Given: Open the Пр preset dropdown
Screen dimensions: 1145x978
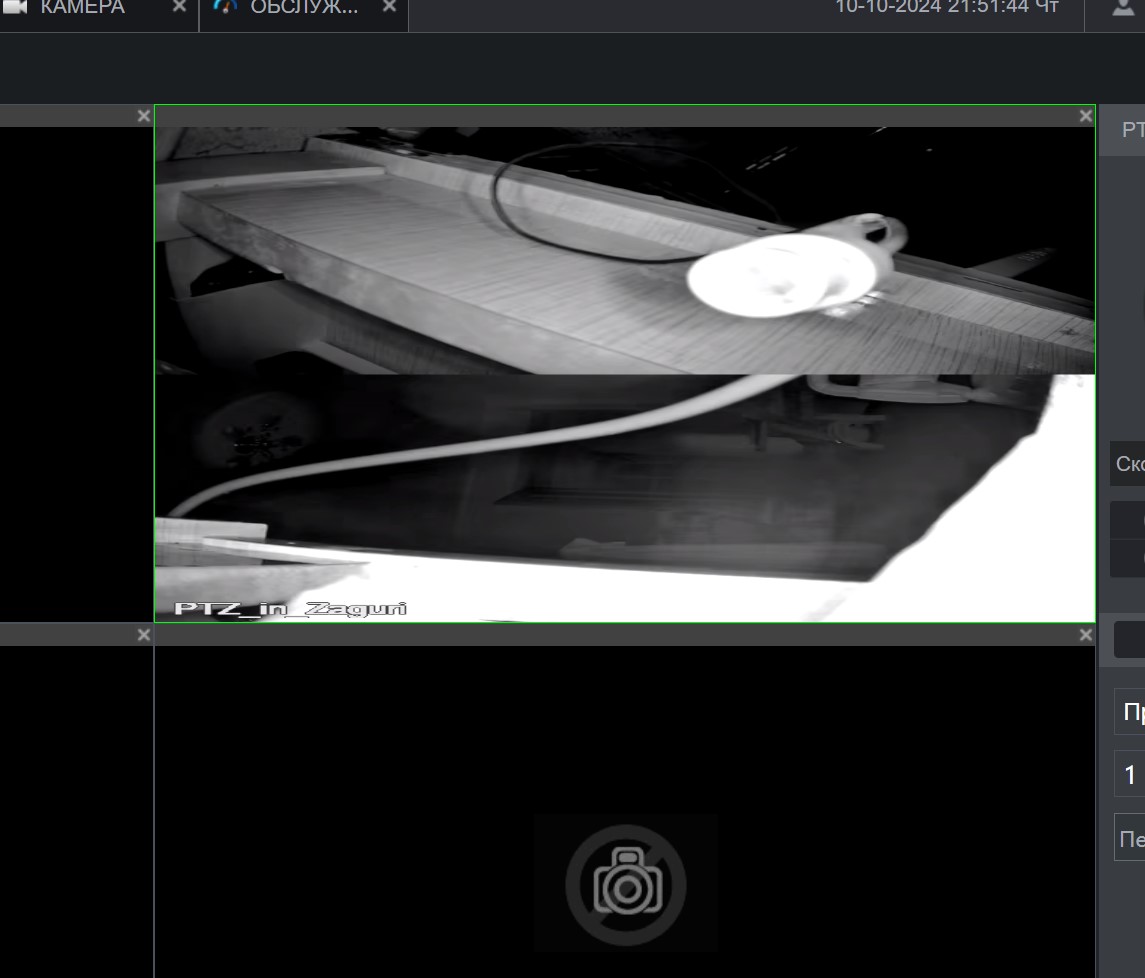Looking at the screenshot, I should pos(1131,712).
